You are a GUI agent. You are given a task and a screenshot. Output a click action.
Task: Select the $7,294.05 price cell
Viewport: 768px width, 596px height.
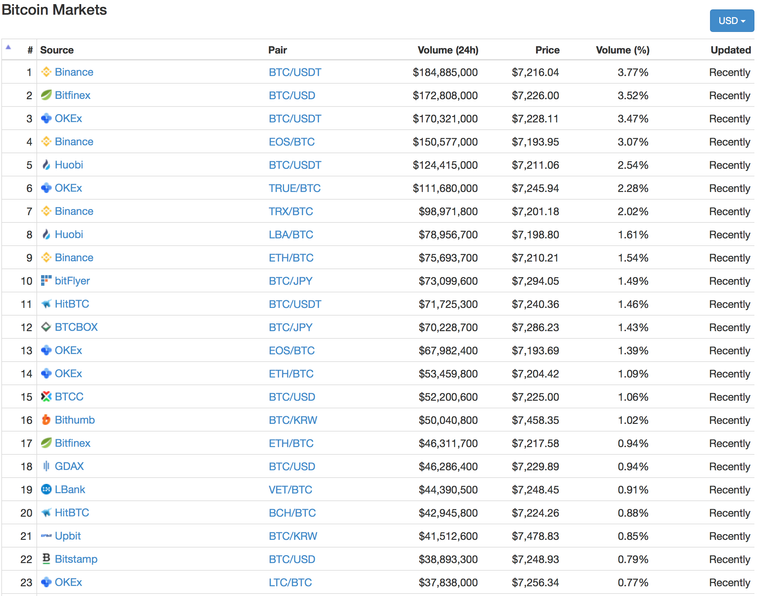(x=535, y=281)
